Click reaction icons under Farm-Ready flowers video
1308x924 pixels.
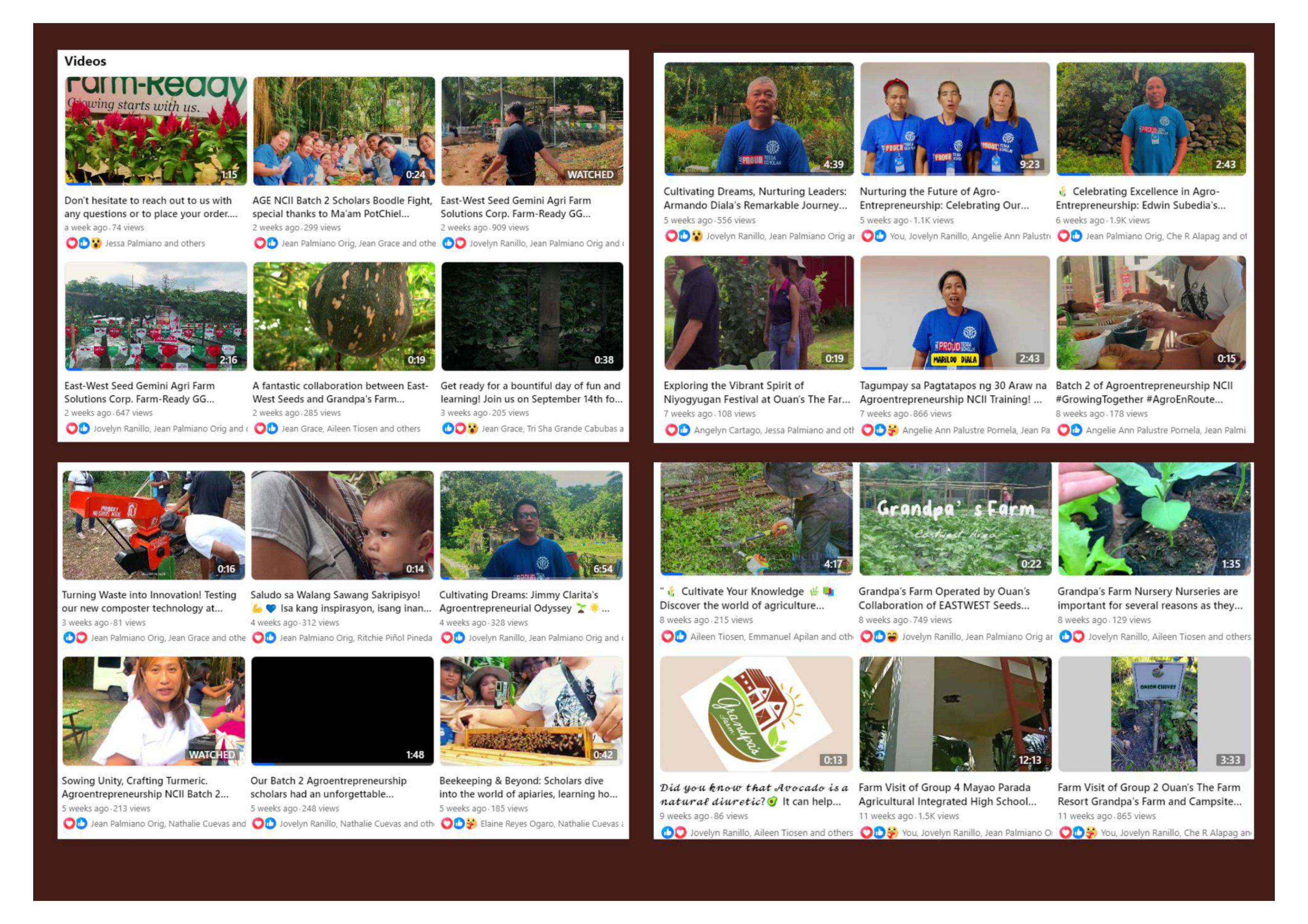[x=84, y=243]
